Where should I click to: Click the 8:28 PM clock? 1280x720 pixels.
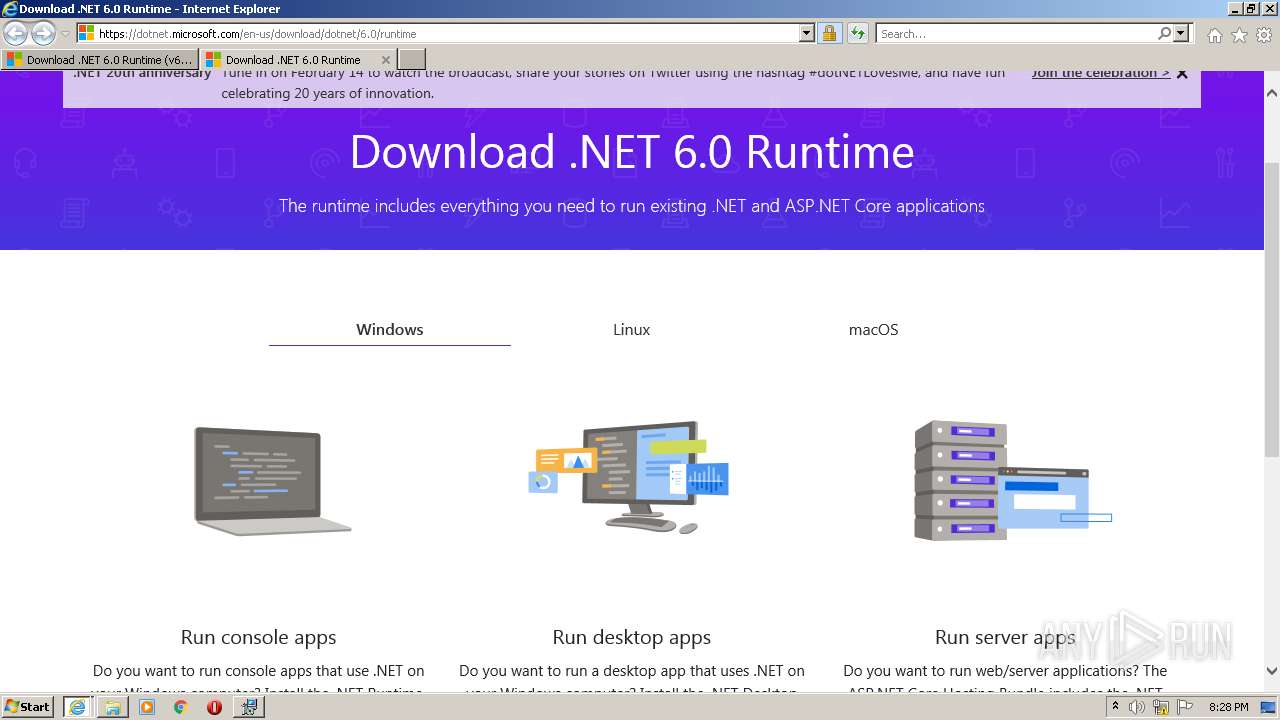(x=1229, y=707)
